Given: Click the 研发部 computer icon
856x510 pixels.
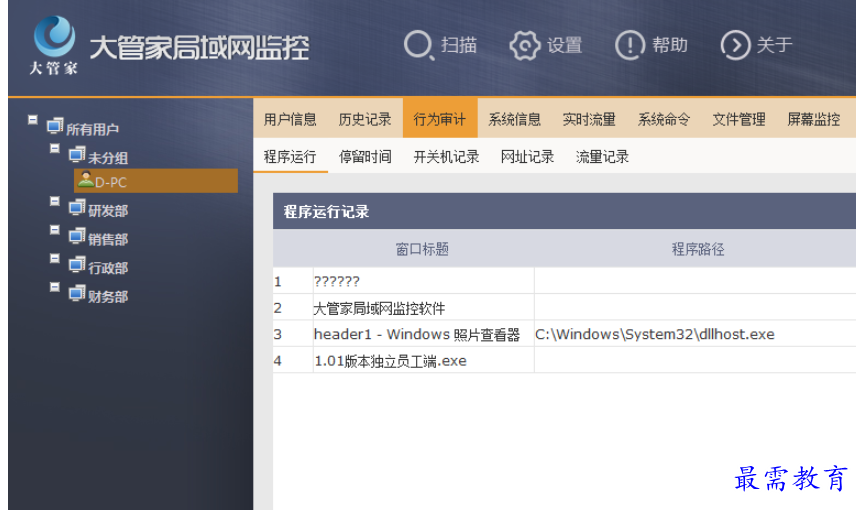Looking at the screenshot, I should click(77, 207).
